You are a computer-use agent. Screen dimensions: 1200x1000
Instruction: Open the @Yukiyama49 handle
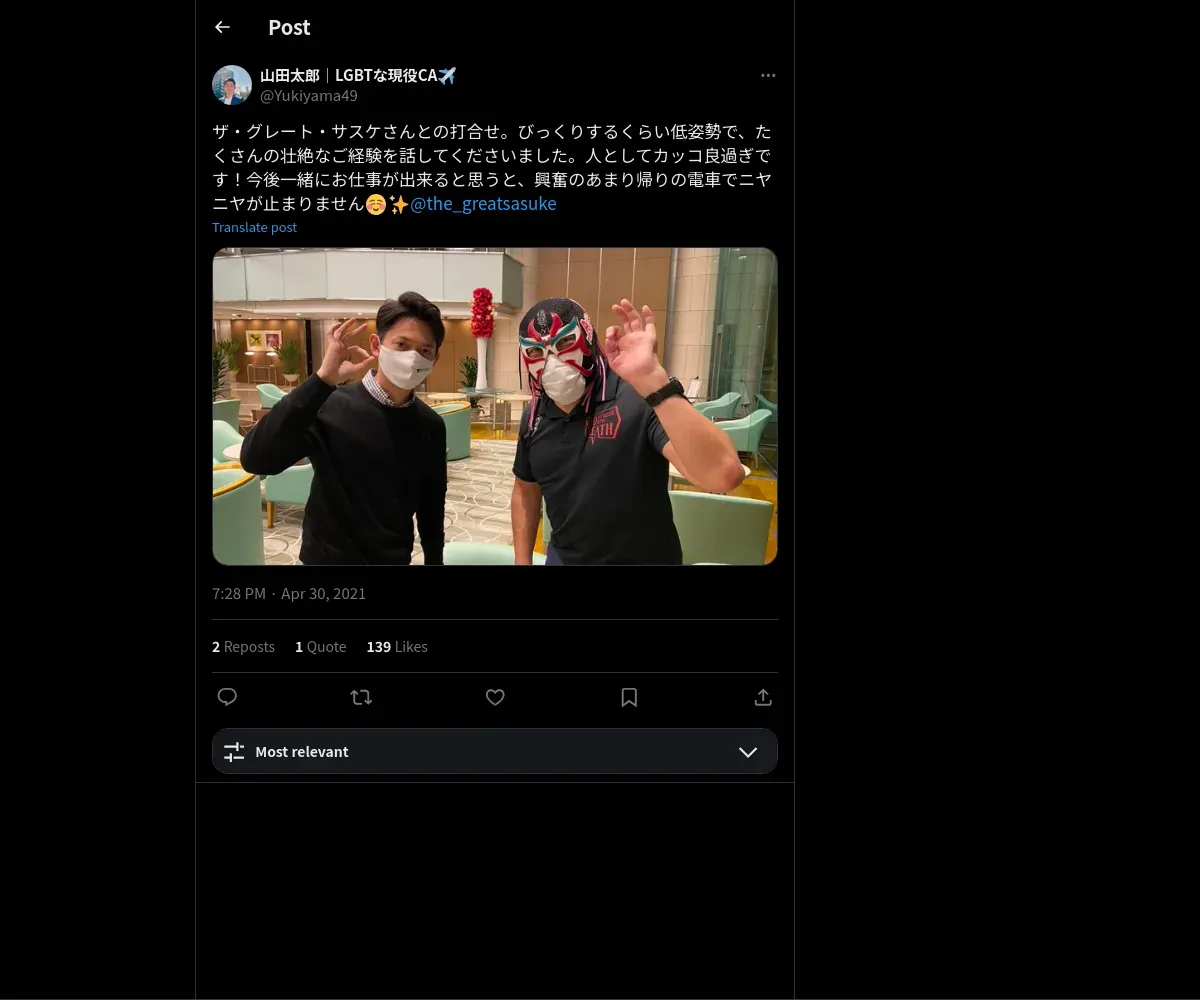click(x=309, y=96)
